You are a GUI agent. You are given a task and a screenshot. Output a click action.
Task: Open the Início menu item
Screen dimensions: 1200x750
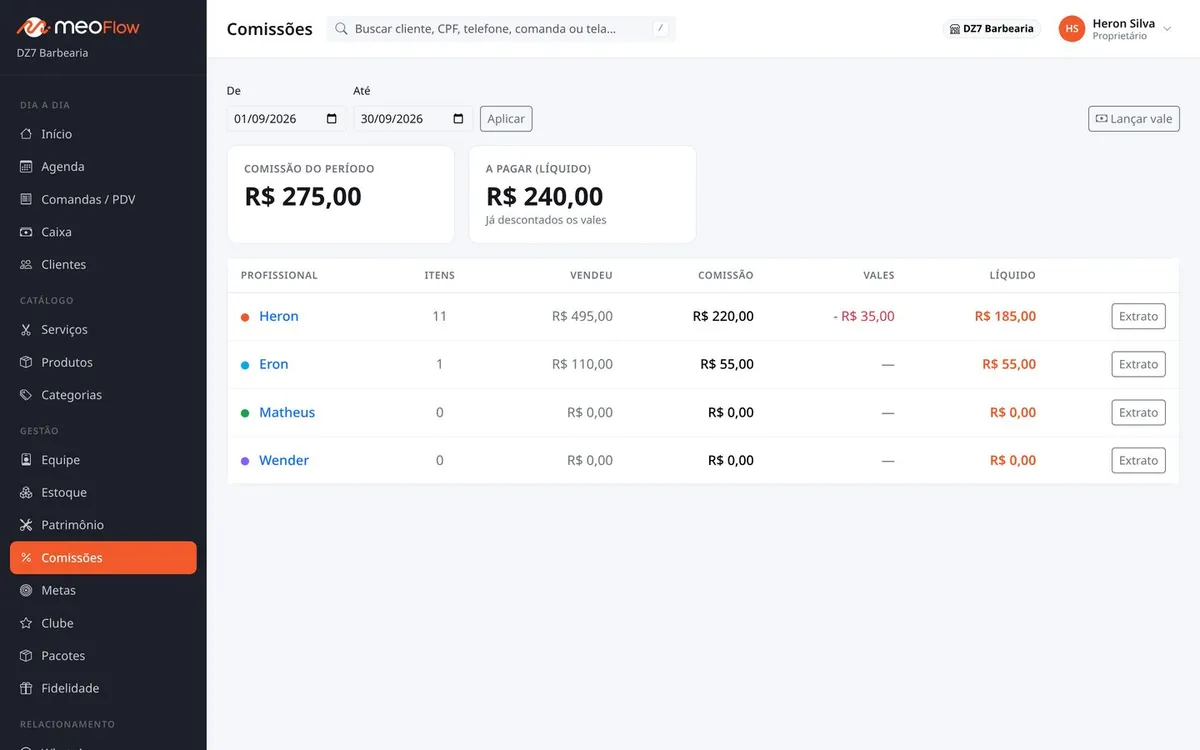tap(103, 134)
